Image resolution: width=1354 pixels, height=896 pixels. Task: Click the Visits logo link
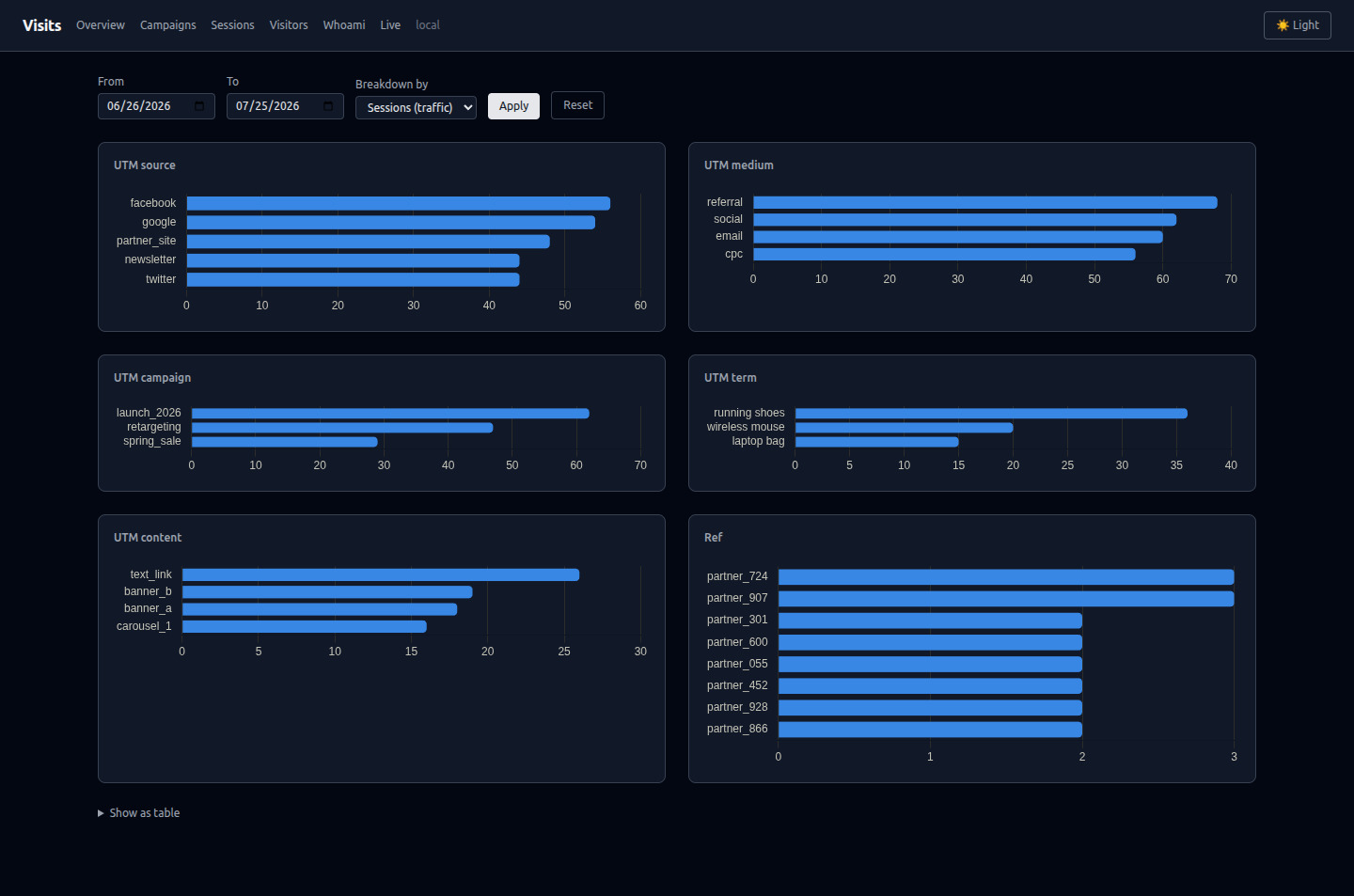42,25
